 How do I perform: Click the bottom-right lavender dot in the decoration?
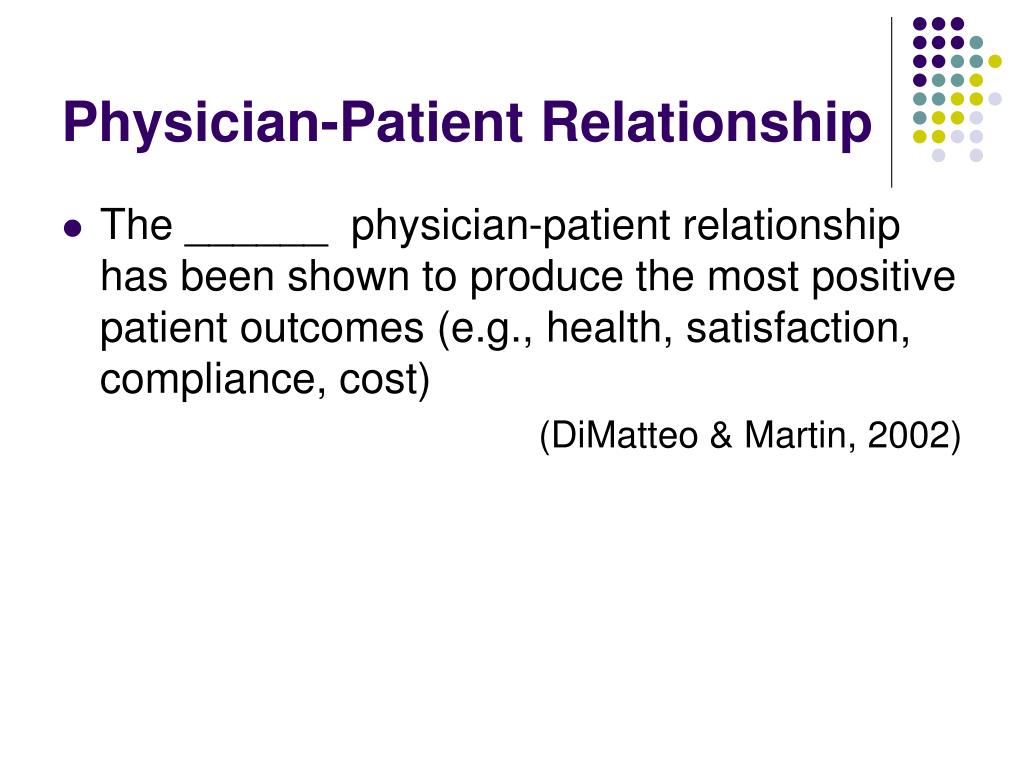(976, 155)
